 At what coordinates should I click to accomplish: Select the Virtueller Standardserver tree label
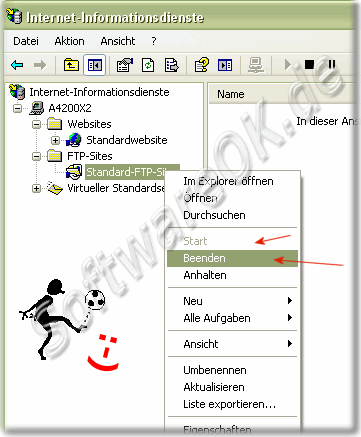116,188
